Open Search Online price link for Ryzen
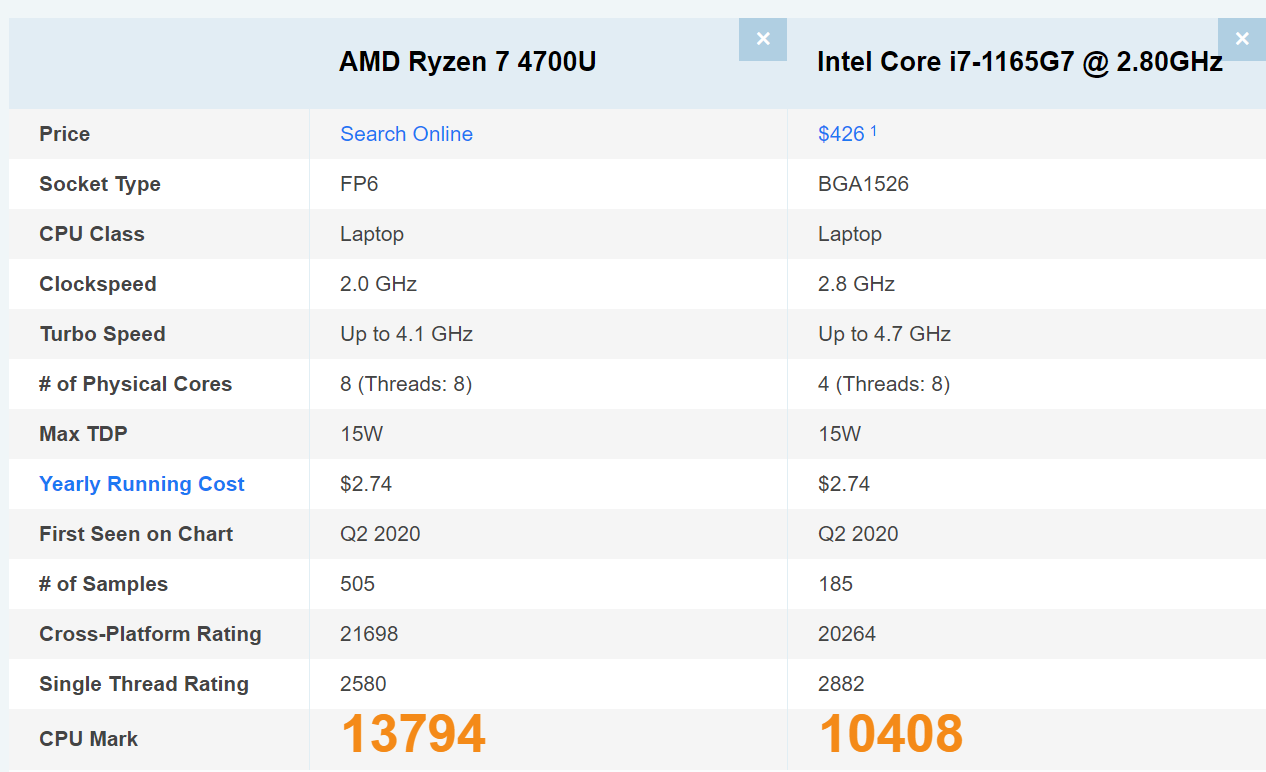The image size is (1266, 772). tap(406, 134)
